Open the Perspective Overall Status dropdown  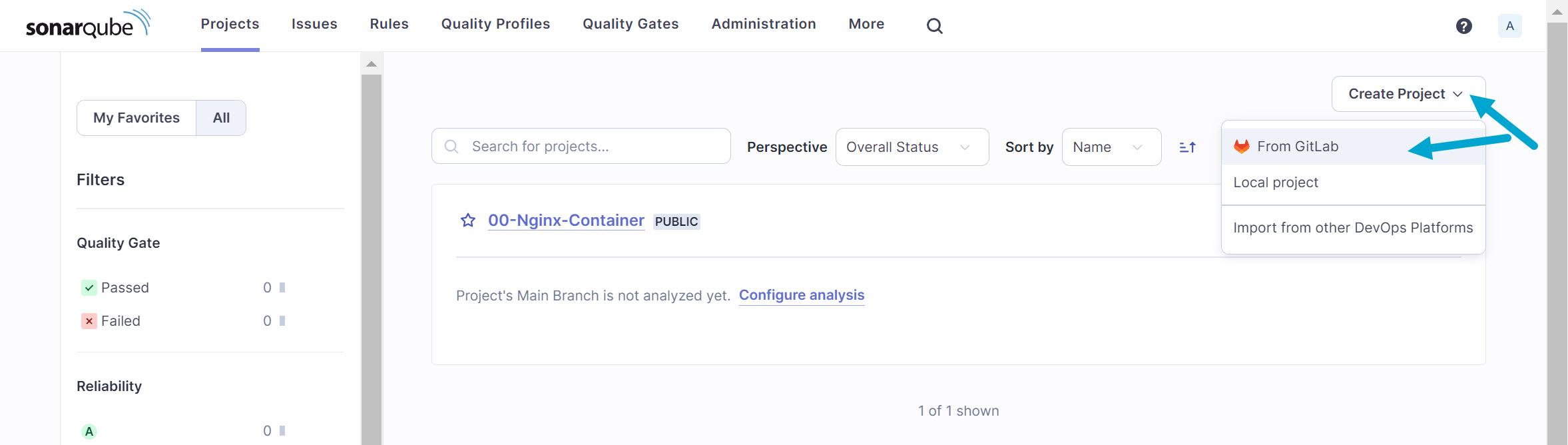[x=911, y=147]
